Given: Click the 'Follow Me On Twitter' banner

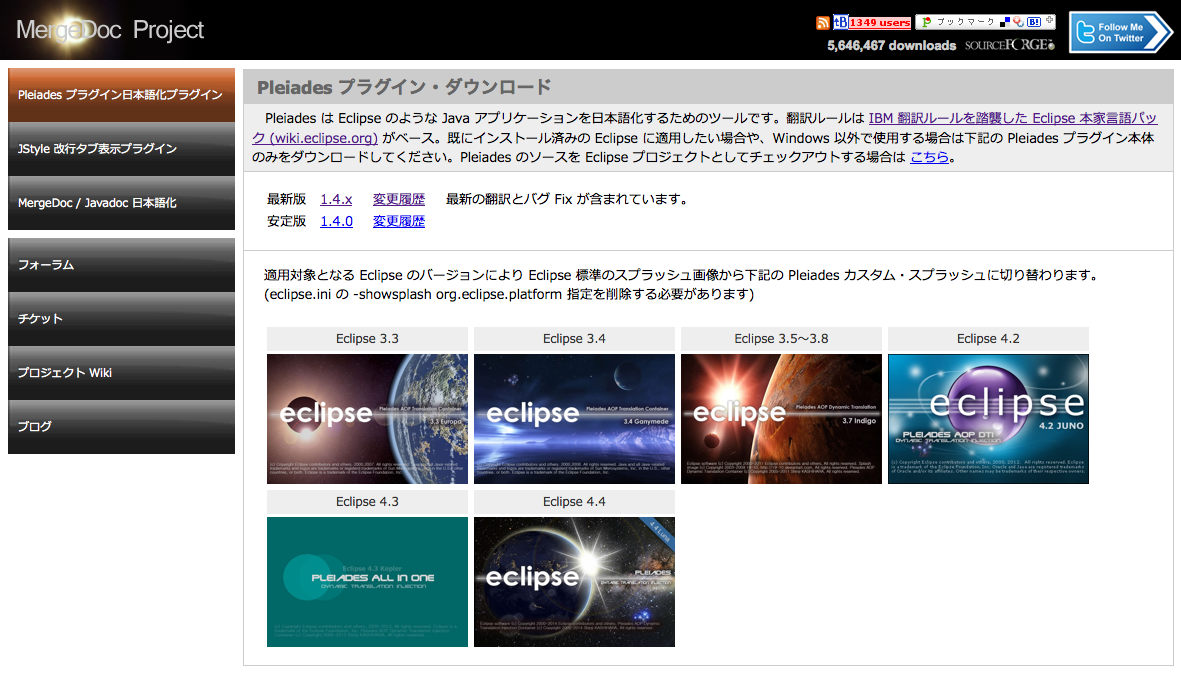Looking at the screenshot, I should click(1121, 32).
